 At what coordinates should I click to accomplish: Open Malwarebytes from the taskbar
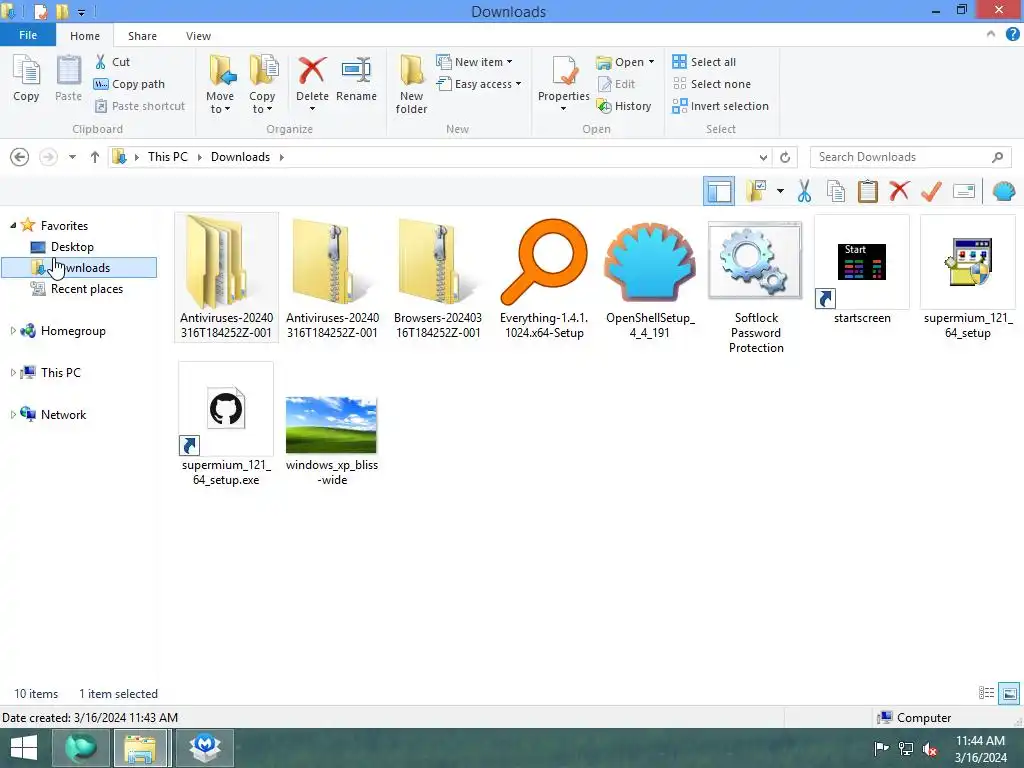point(205,748)
